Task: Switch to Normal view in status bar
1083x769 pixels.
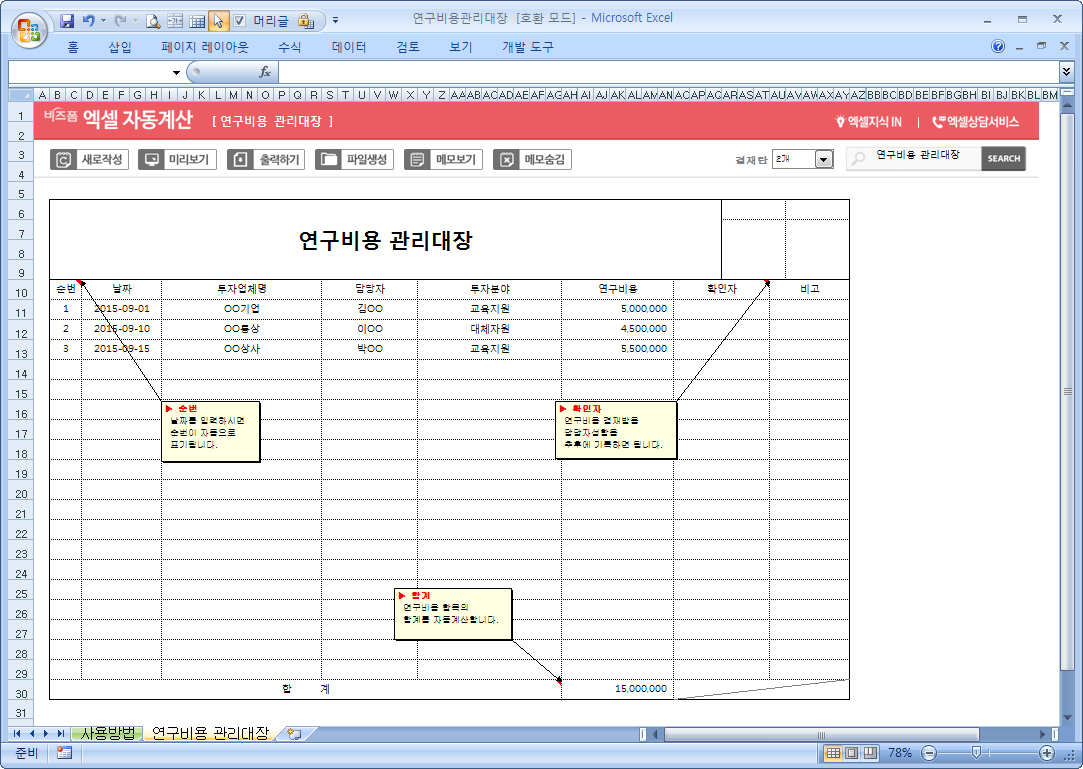Action: point(833,753)
